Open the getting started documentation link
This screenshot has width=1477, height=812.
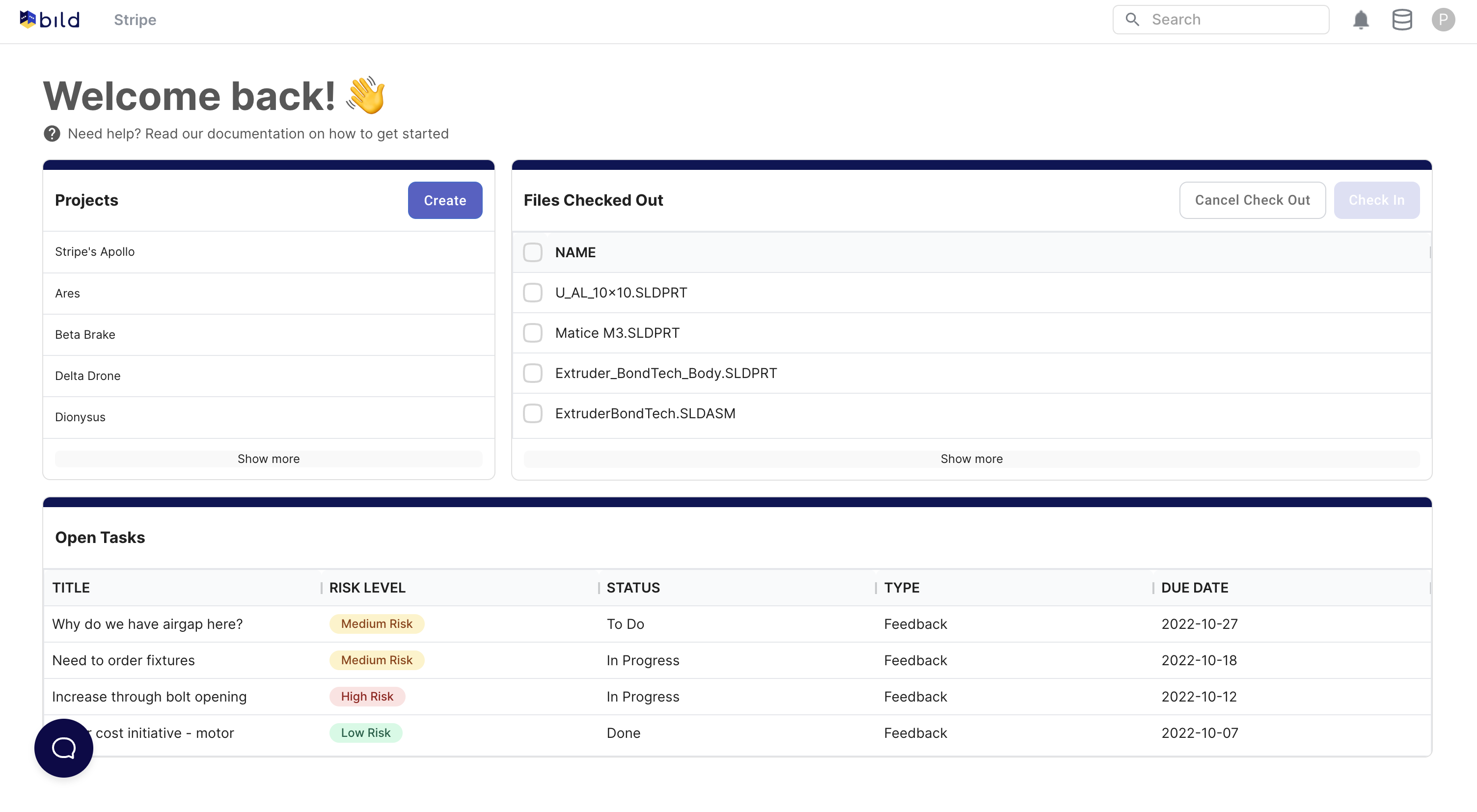pos(257,133)
